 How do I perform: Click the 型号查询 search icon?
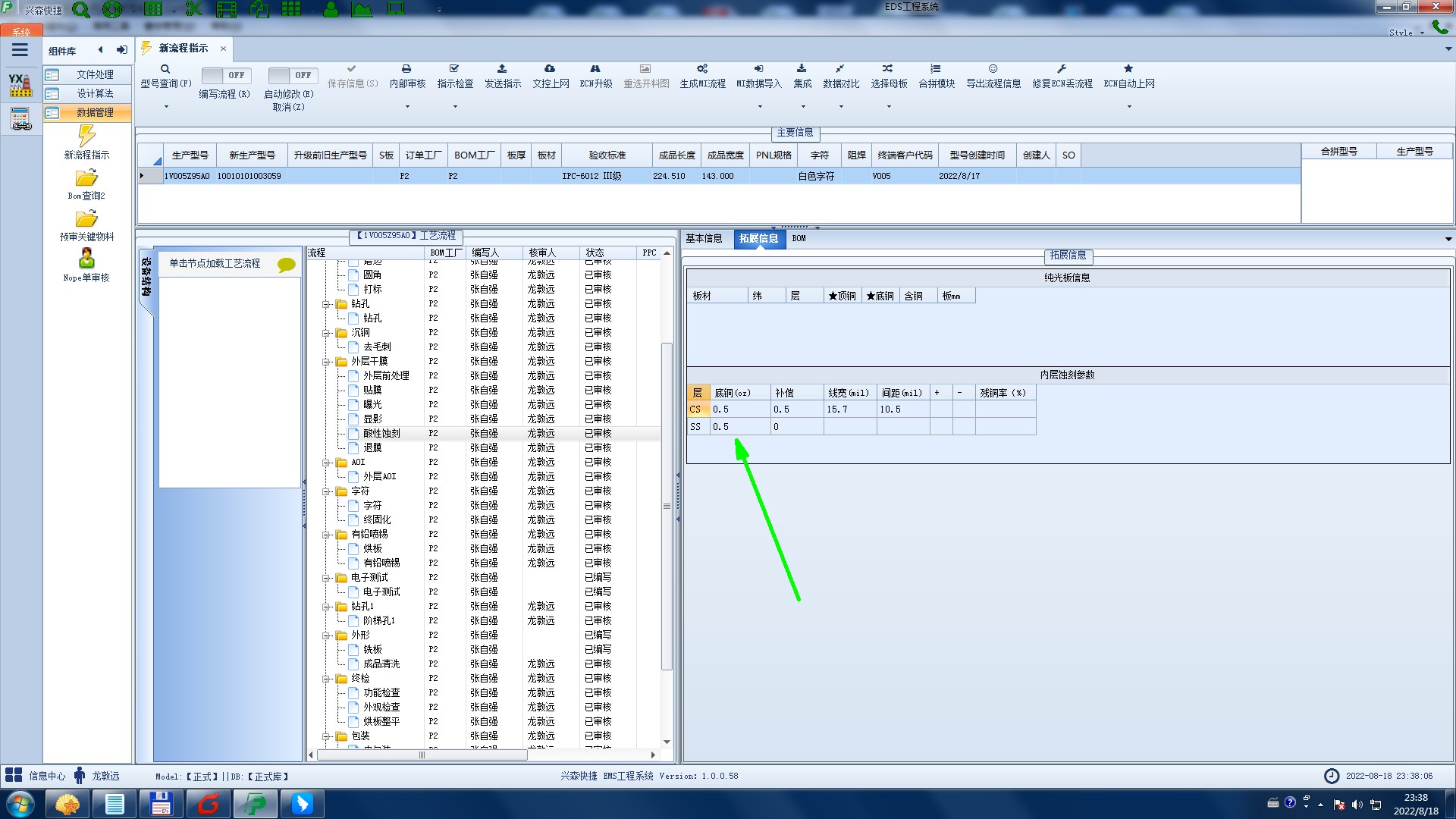click(x=165, y=69)
